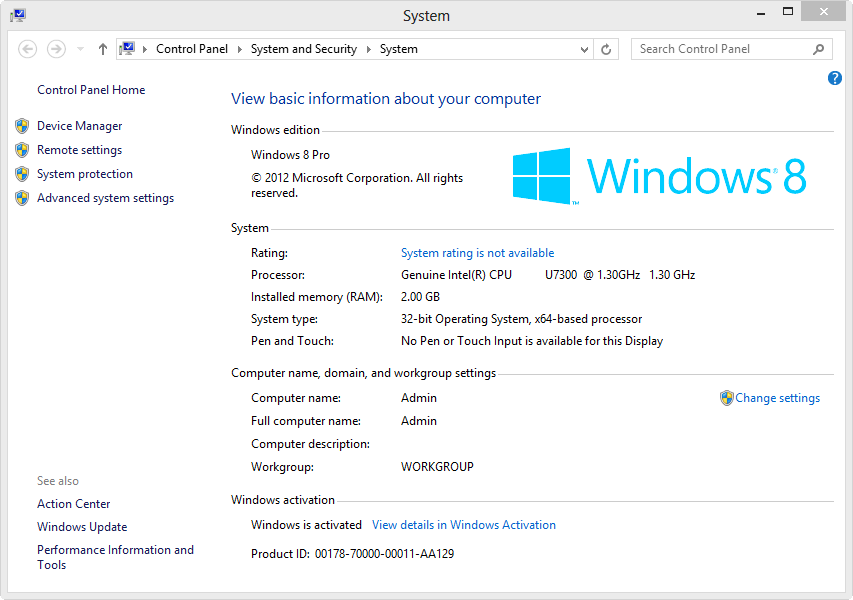Screen dimensions: 853x600
Task: Click the shield icon beside System protection
Action: tap(22, 173)
